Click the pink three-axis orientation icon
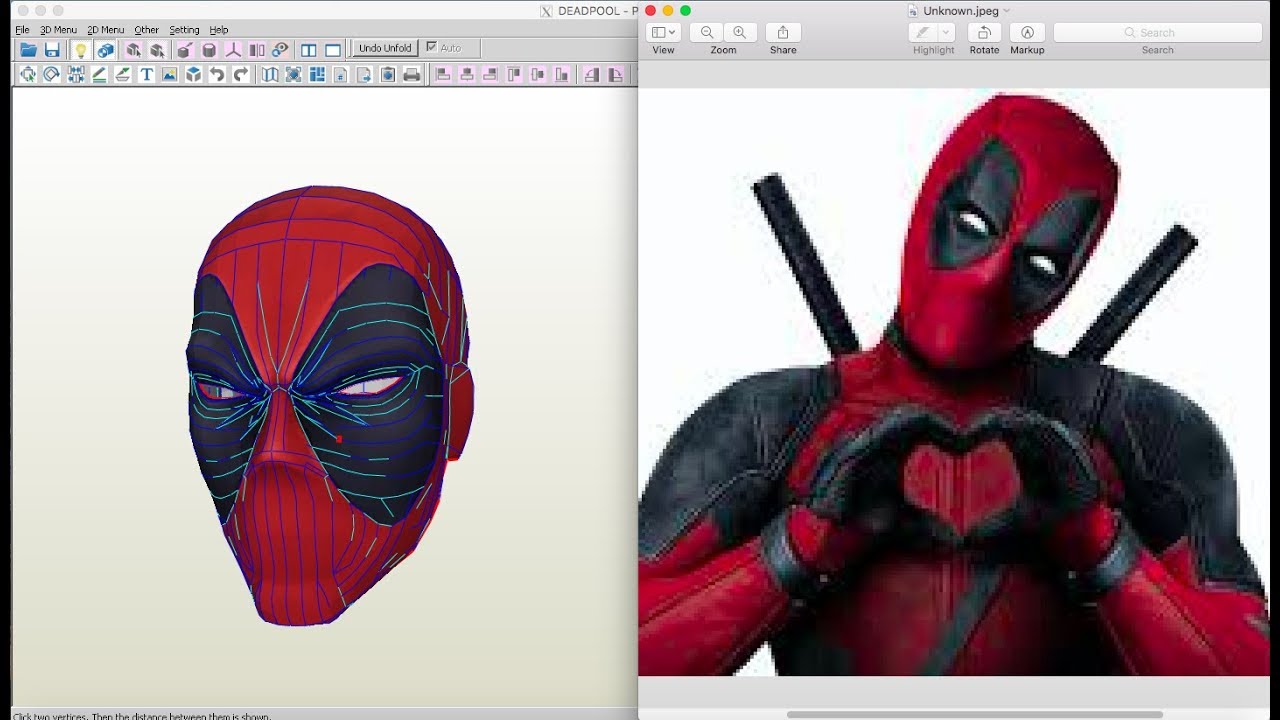The width and height of the screenshot is (1280, 720). [x=233, y=50]
